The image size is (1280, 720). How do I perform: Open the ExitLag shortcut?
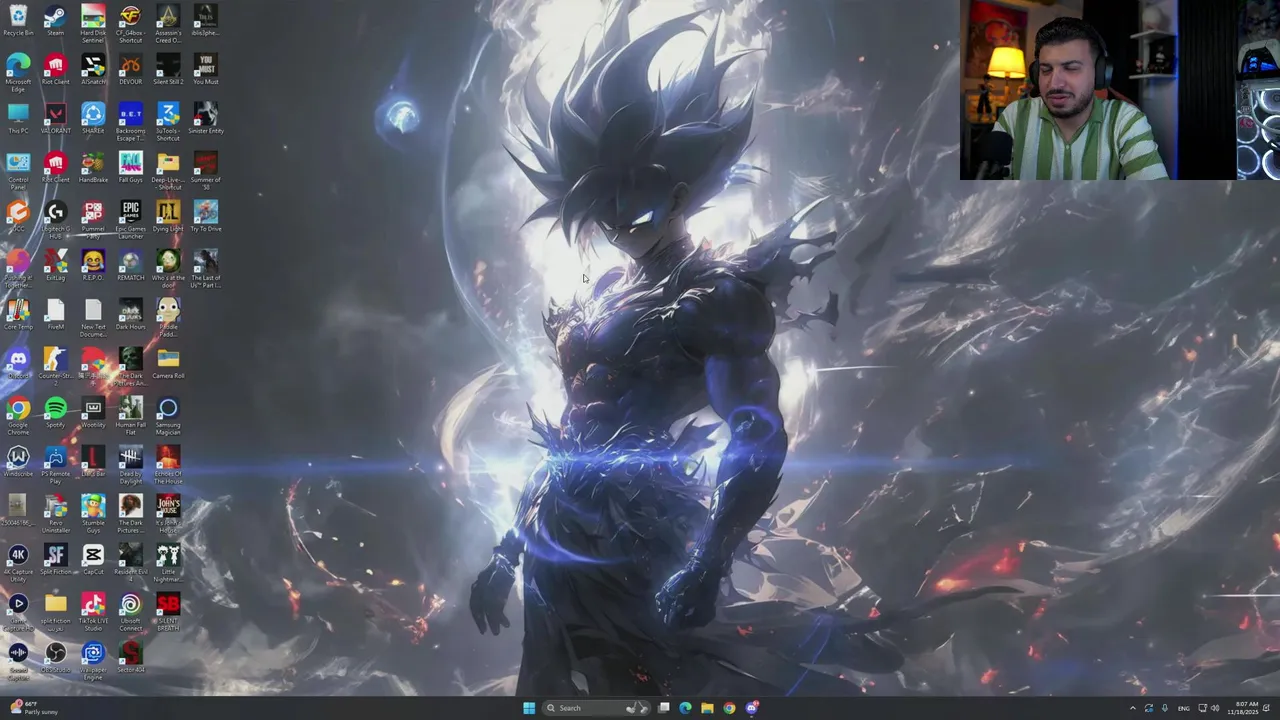point(55,265)
